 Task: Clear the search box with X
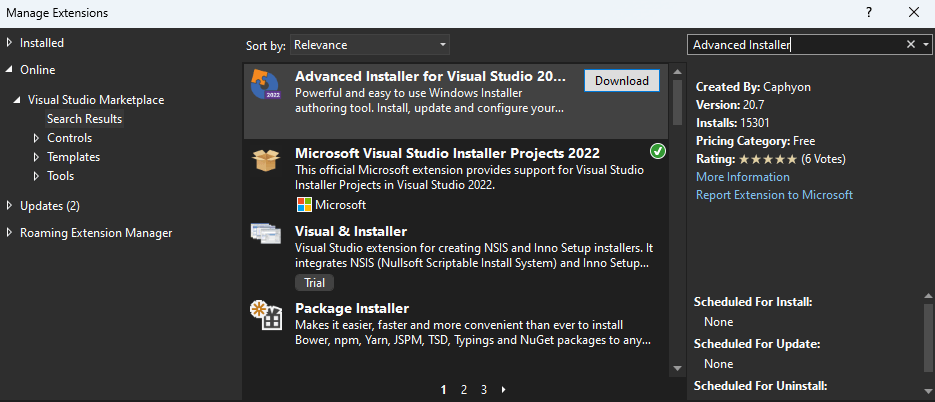coord(911,44)
